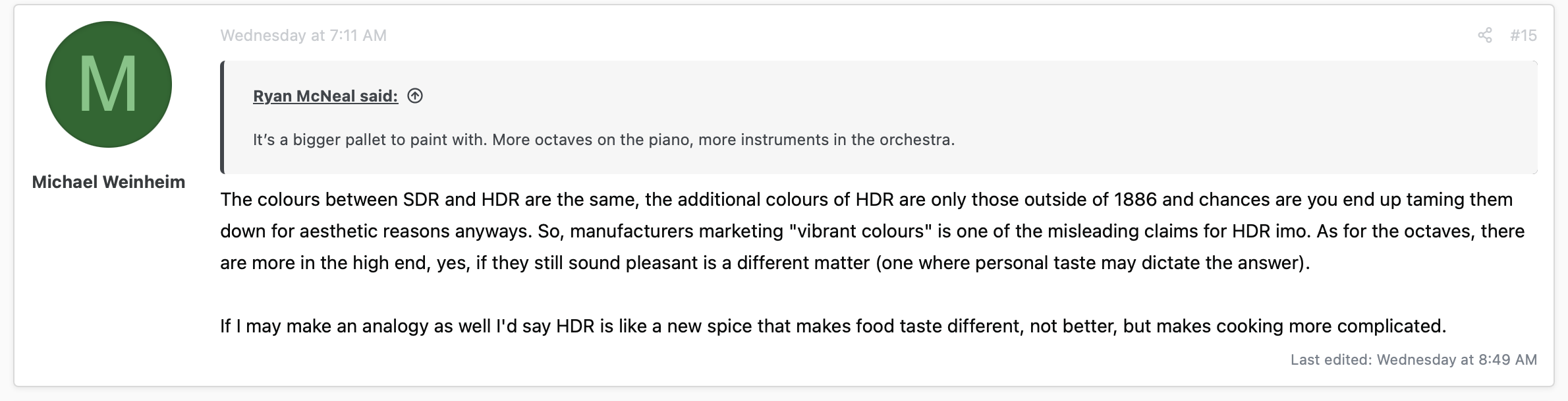
Task: Open Michael Weinheim's profile name
Action: coord(109,182)
